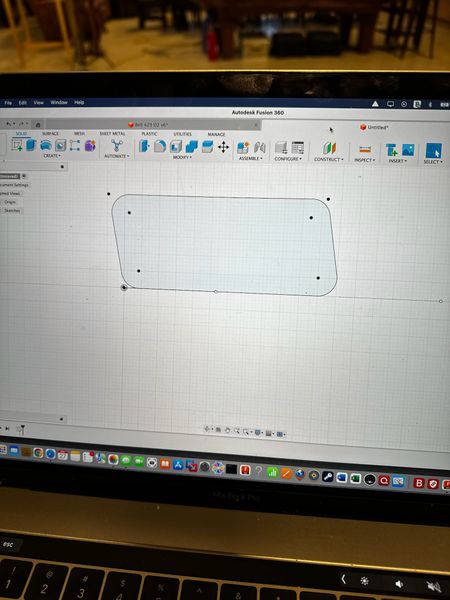Open the SELECT dropdown menu
Viewport: 450px width, 600px height.
point(433,162)
